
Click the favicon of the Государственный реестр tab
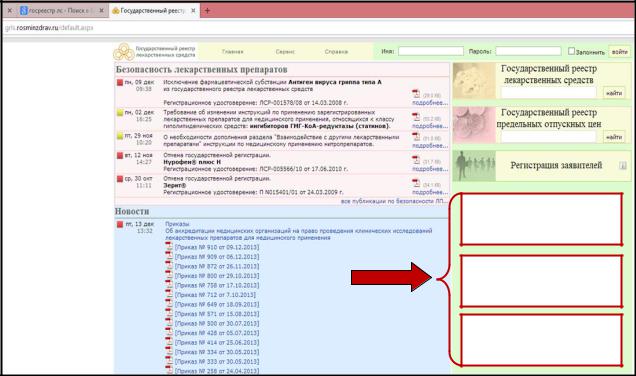[x=116, y=11]
